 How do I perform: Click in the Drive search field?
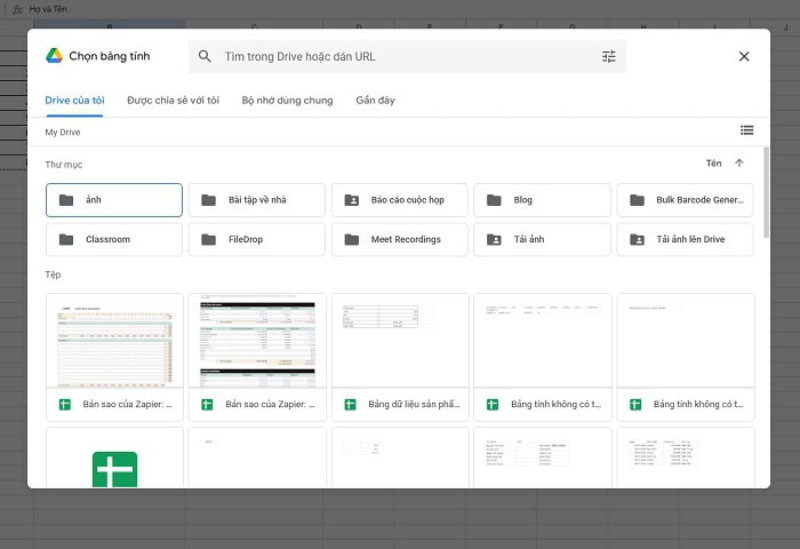click(407, 56)
